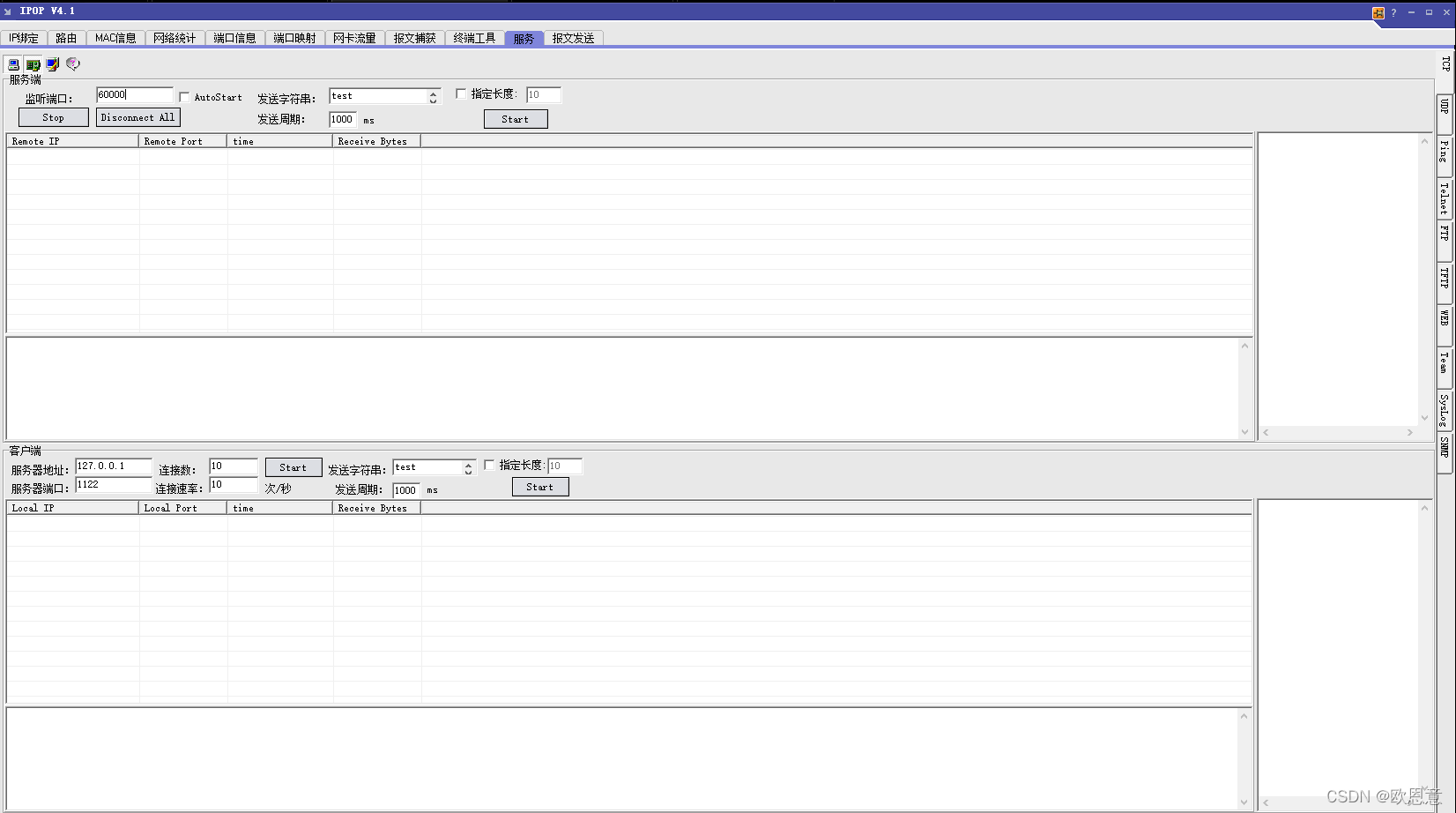Click the client table time column header
Viewport: 1456px width, 813px height.
[279, 508]
